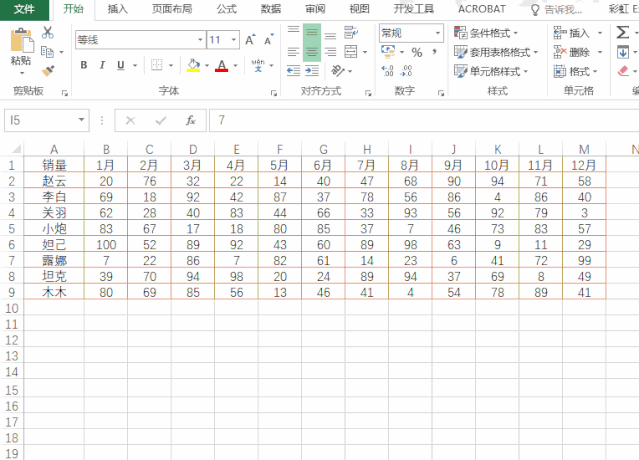Open the number format 常规 dropdown

pos(438,33)
